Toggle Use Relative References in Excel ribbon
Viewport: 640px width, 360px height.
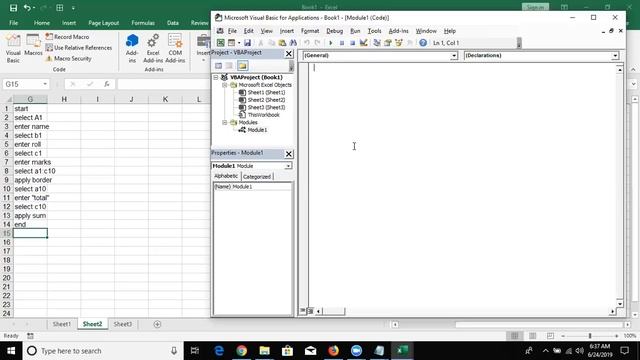click(79, 48)
